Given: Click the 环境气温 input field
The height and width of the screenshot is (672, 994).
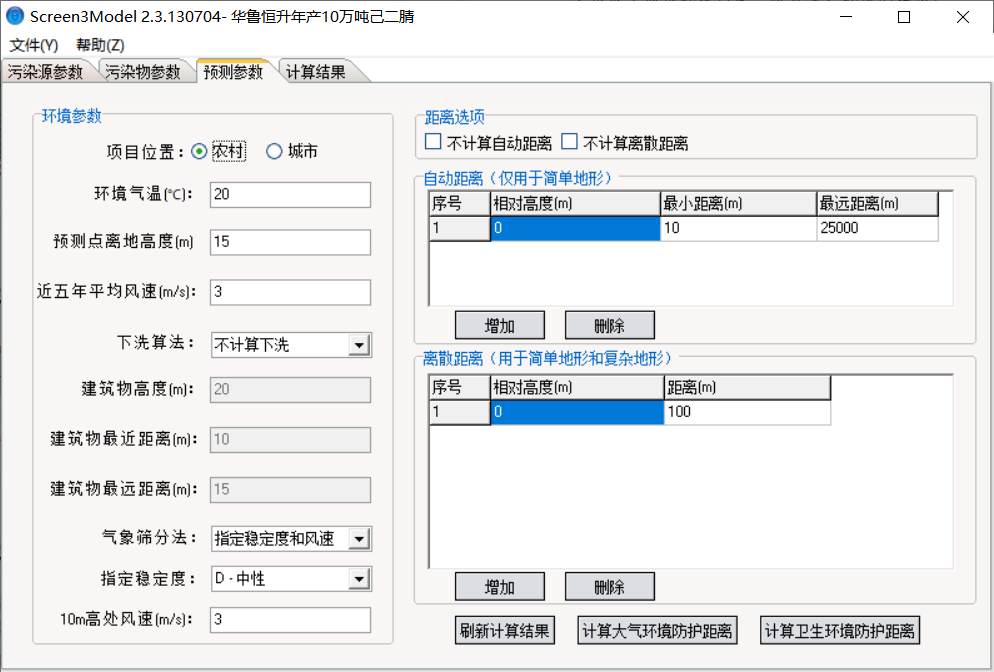Looking at the screenshot, I should pyautogui.click(x=290, y=194).
